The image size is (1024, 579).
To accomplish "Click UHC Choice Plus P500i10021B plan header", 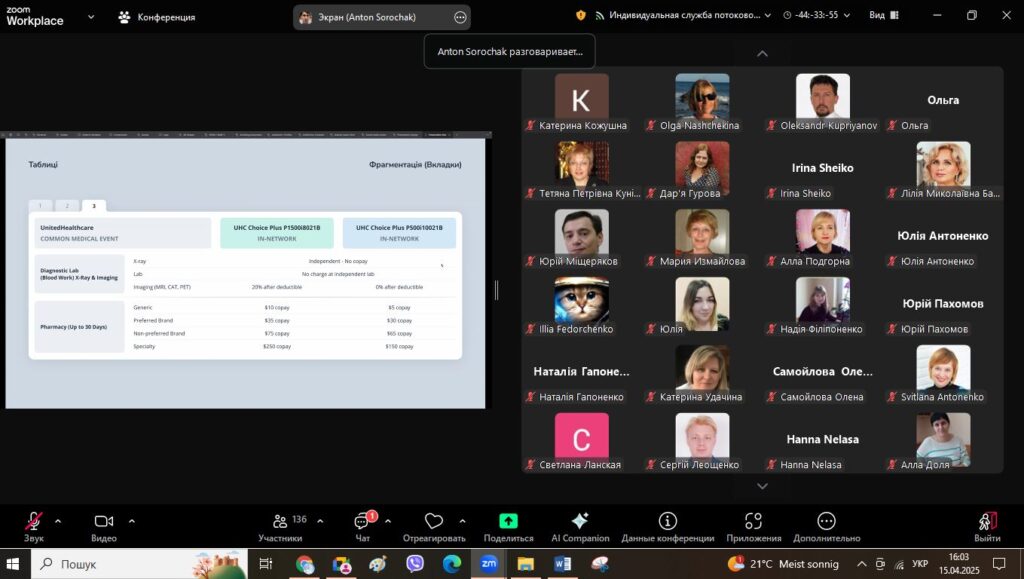I will [399, 233].
